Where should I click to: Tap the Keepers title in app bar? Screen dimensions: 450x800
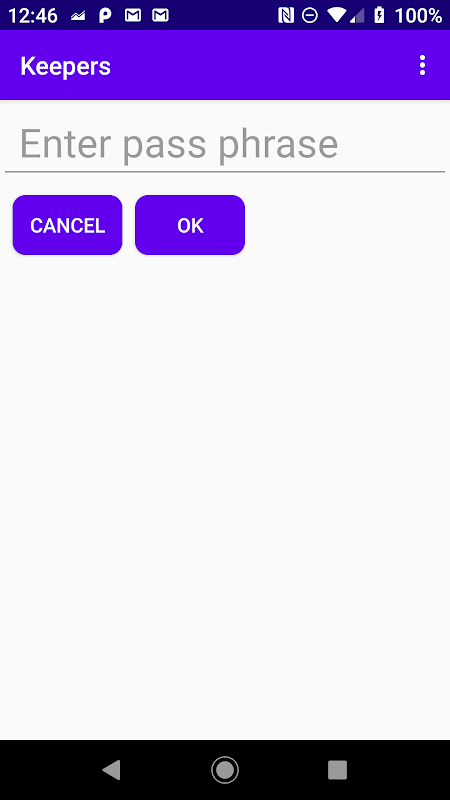(65, 66)
